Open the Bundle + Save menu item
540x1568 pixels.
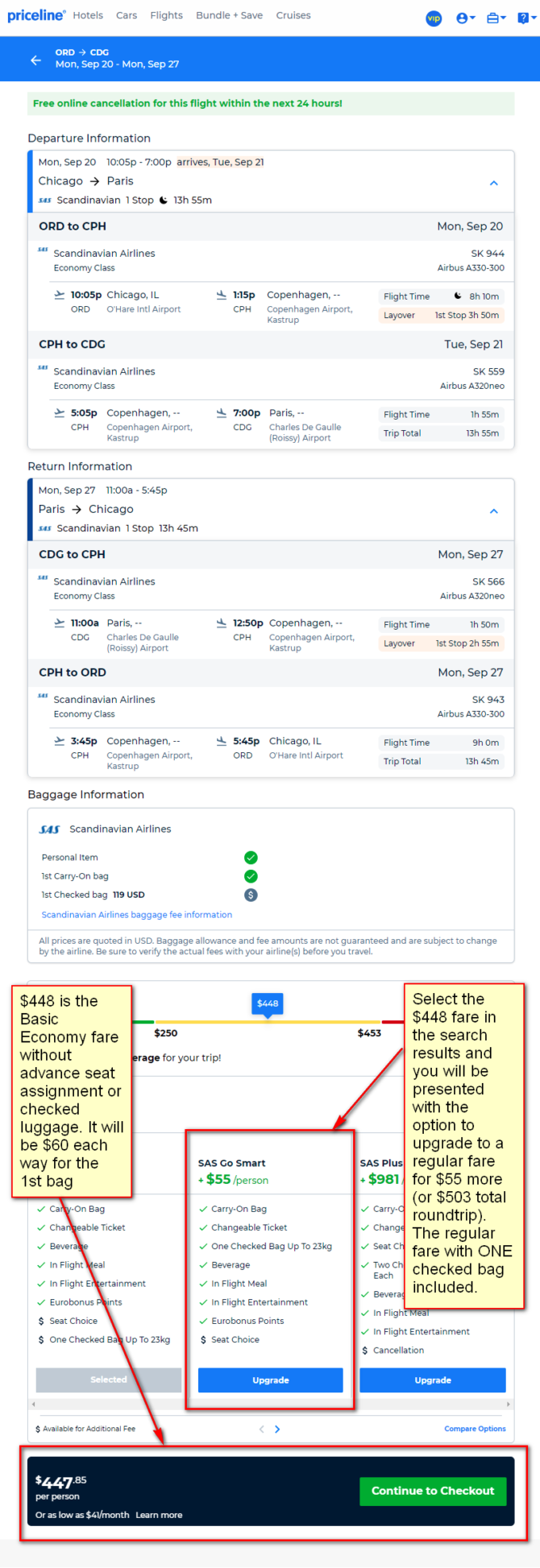(x=229, y=15)
